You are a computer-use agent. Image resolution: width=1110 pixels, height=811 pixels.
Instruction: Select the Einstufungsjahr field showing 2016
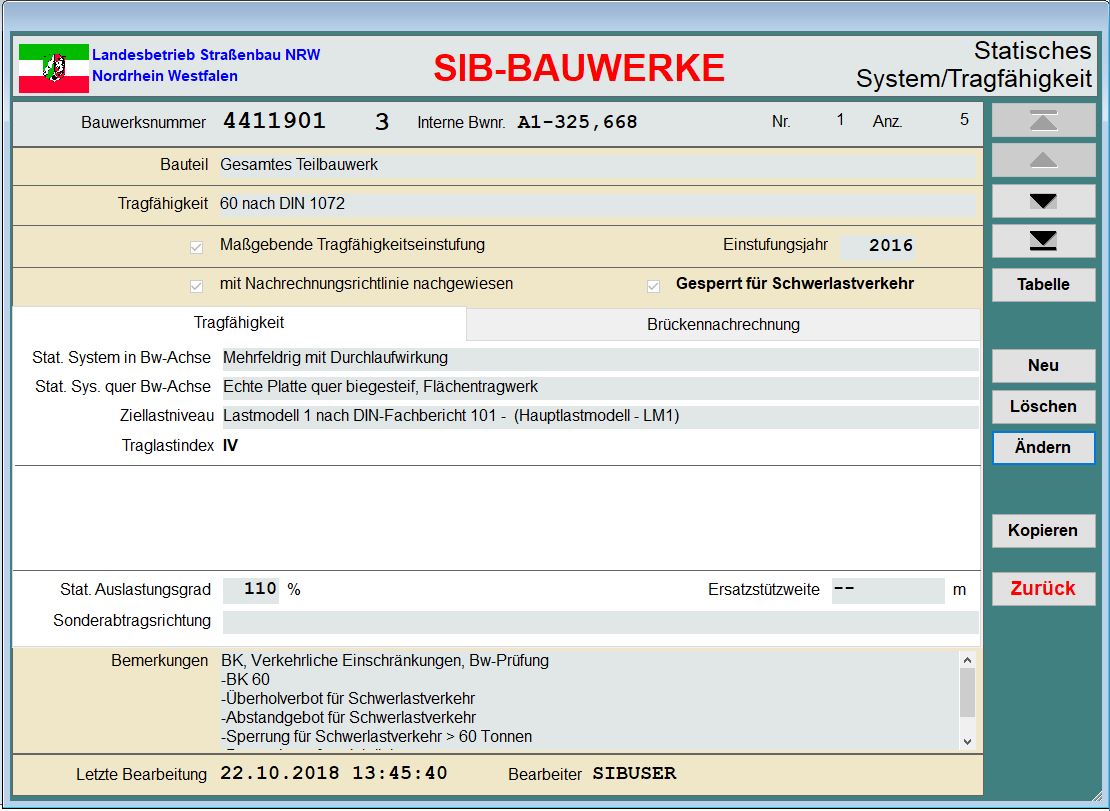877,246
